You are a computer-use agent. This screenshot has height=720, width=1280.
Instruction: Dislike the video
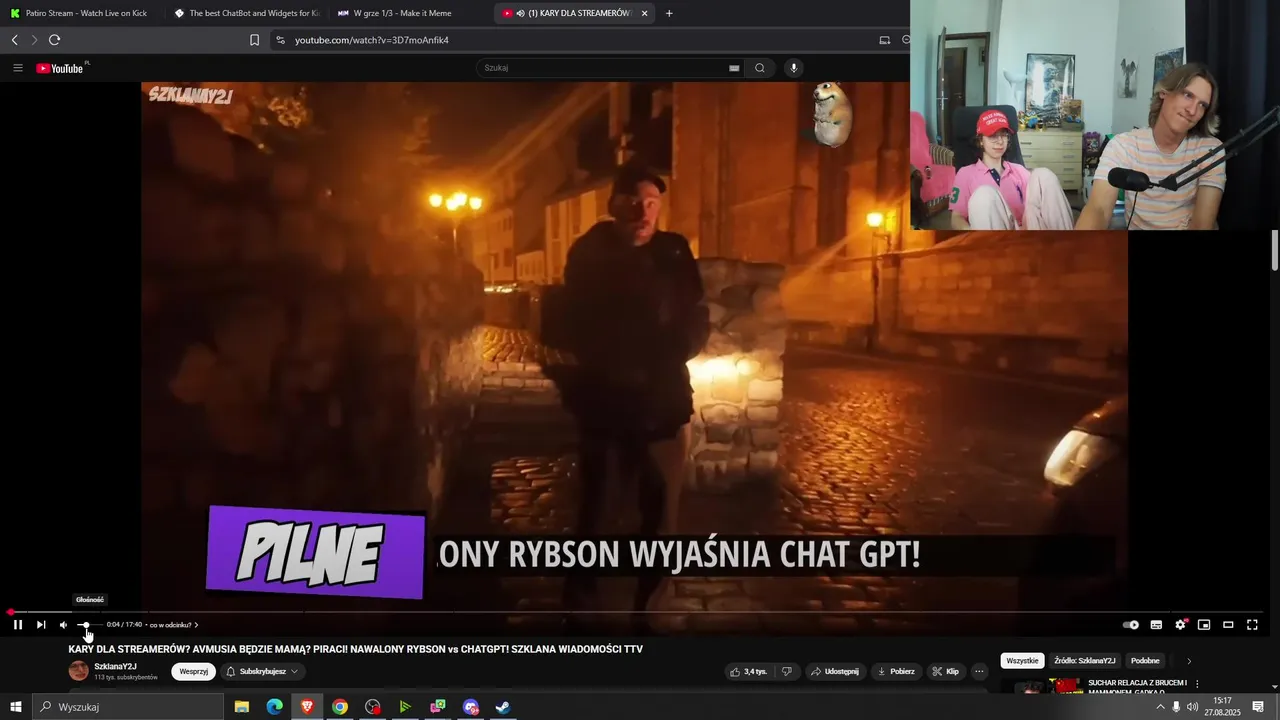(x=787, y=671)
